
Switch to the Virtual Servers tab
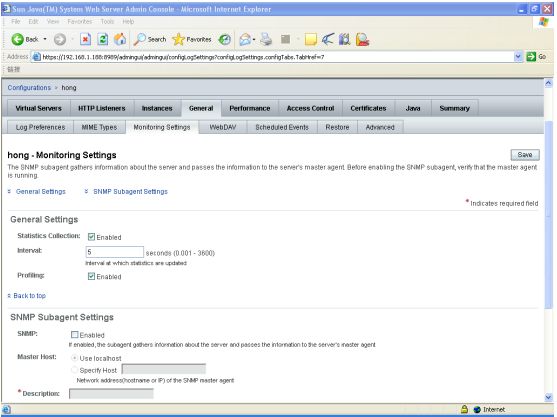click(38, 108)
